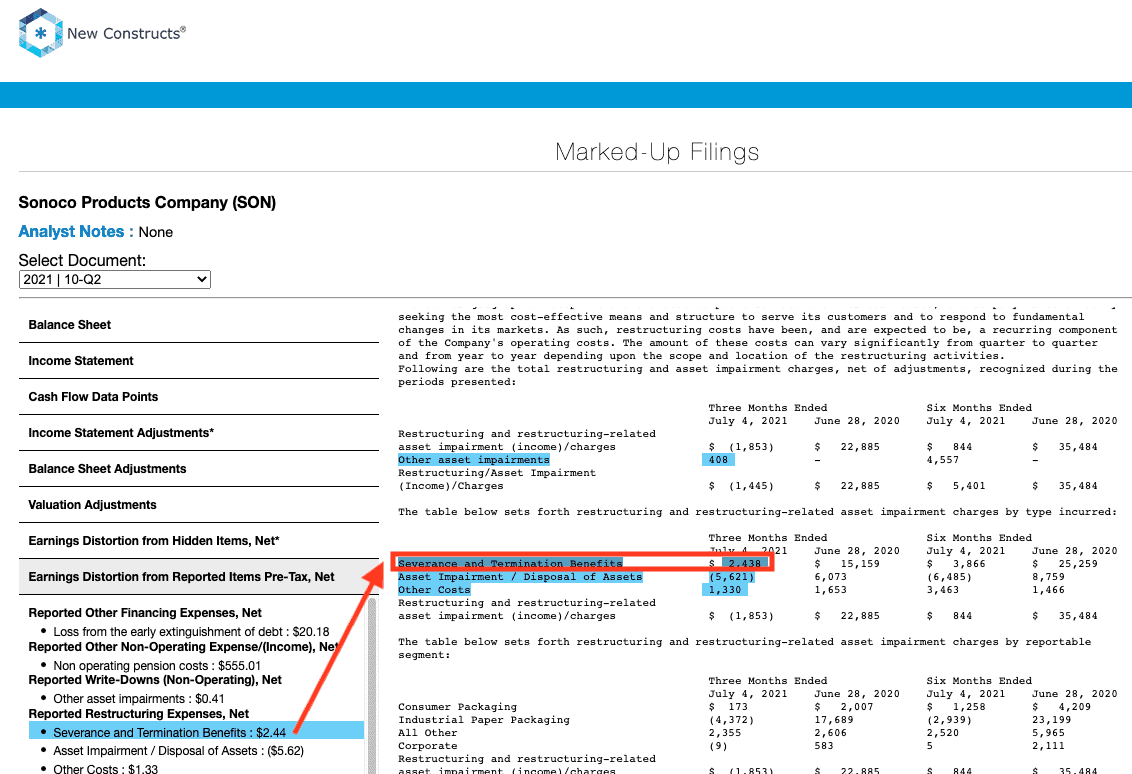This screenshot has width=1132, height=774.
Task: Click Reported Other Non-Operating Expense/(Income) heading
Action: coord(183,647)
